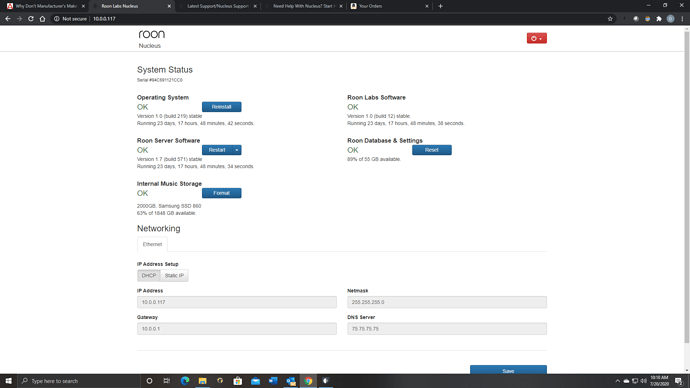Screen dimensions: 690x388
Task: Click the Format internal storage button
Action: tap(221, 193)
